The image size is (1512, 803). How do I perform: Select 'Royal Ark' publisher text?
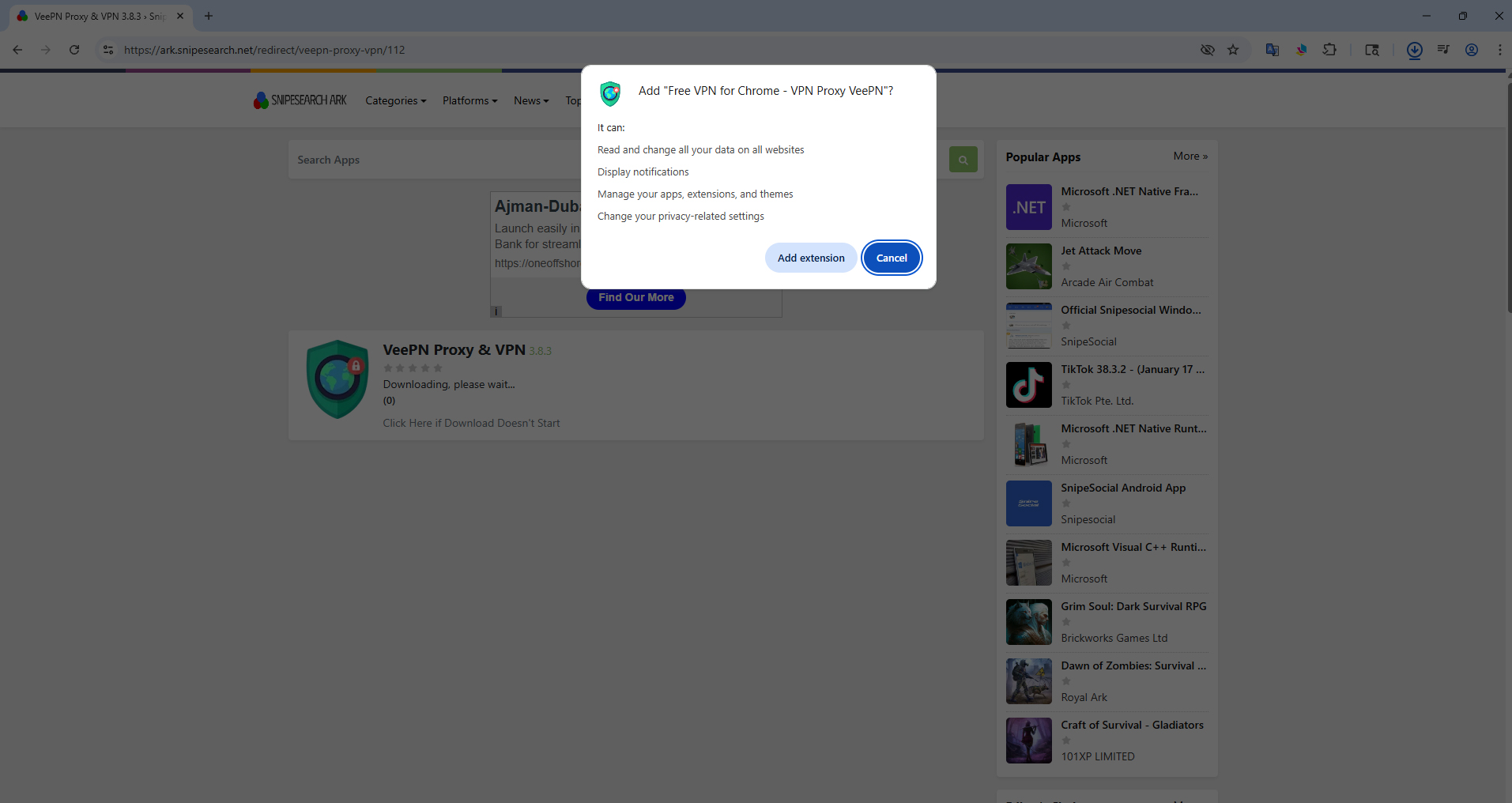click(1084, 697)
